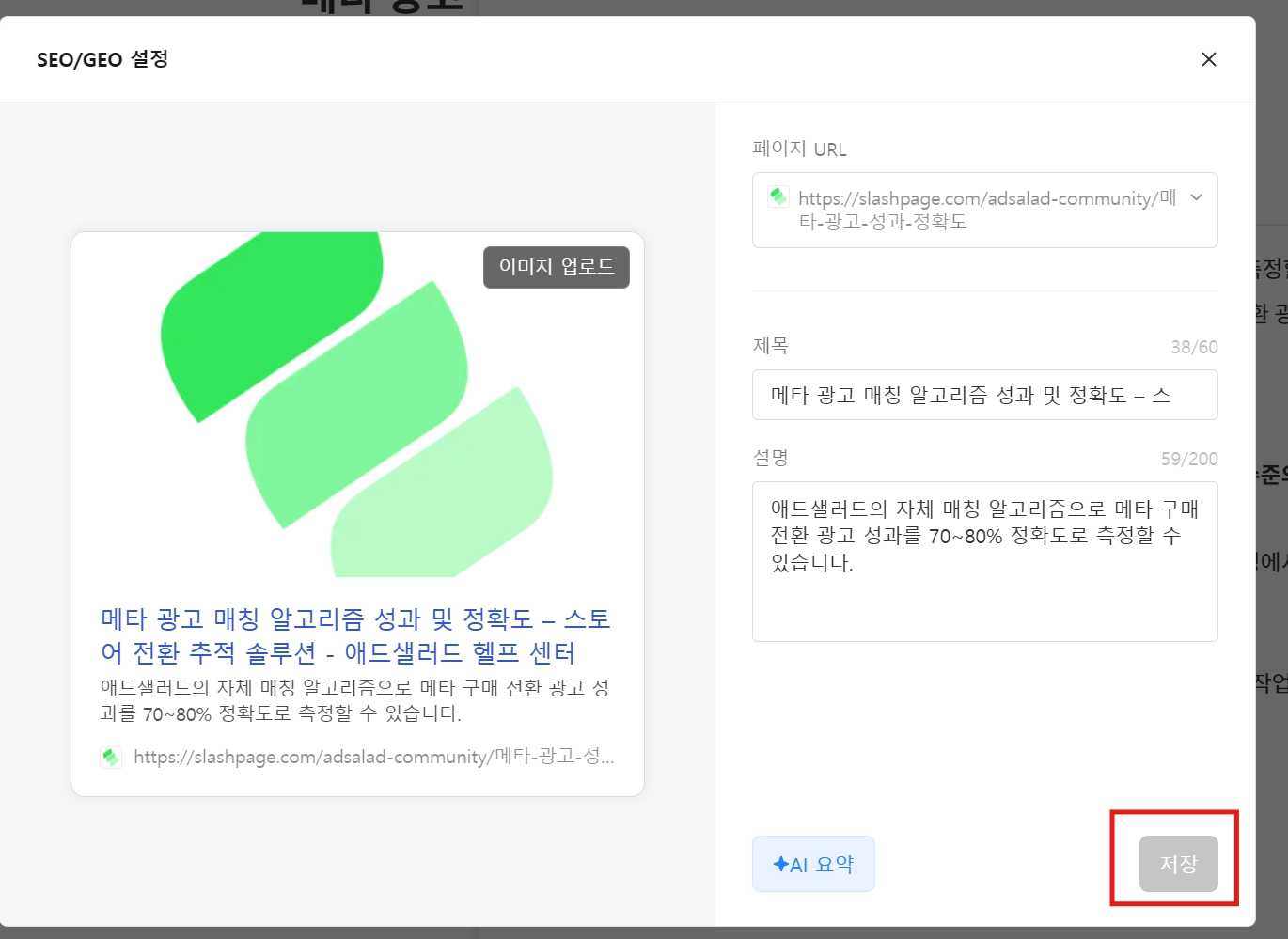
Task: Click the SEO/GEO 설정 dialog heading
Action: tap(102, 59)
